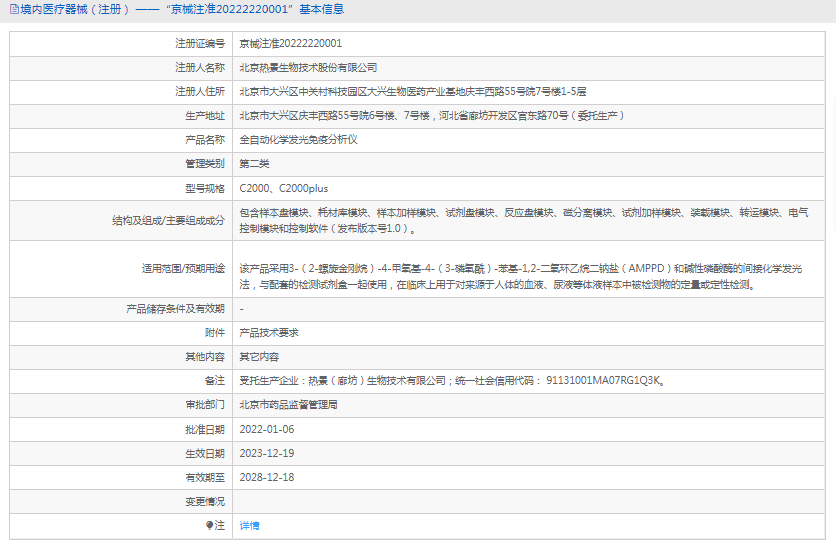This screenshot has width=836, height=542.
Task: Click the registrant address ending 7号楼1-5层
Action: click(x=413, y=92)
